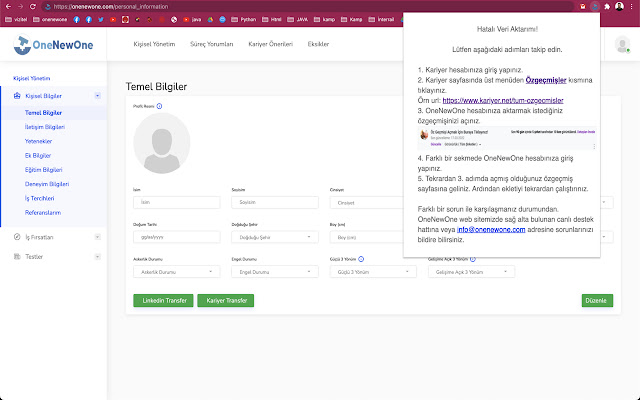Click the OneNewOne logo

(53, 44)
